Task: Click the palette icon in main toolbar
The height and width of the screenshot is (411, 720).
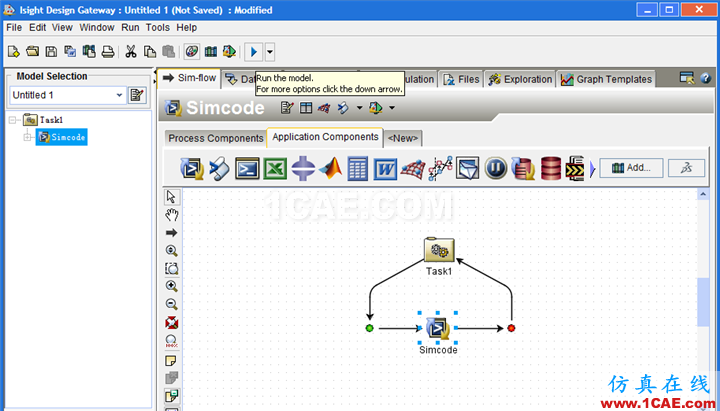Action: point(192,51)
